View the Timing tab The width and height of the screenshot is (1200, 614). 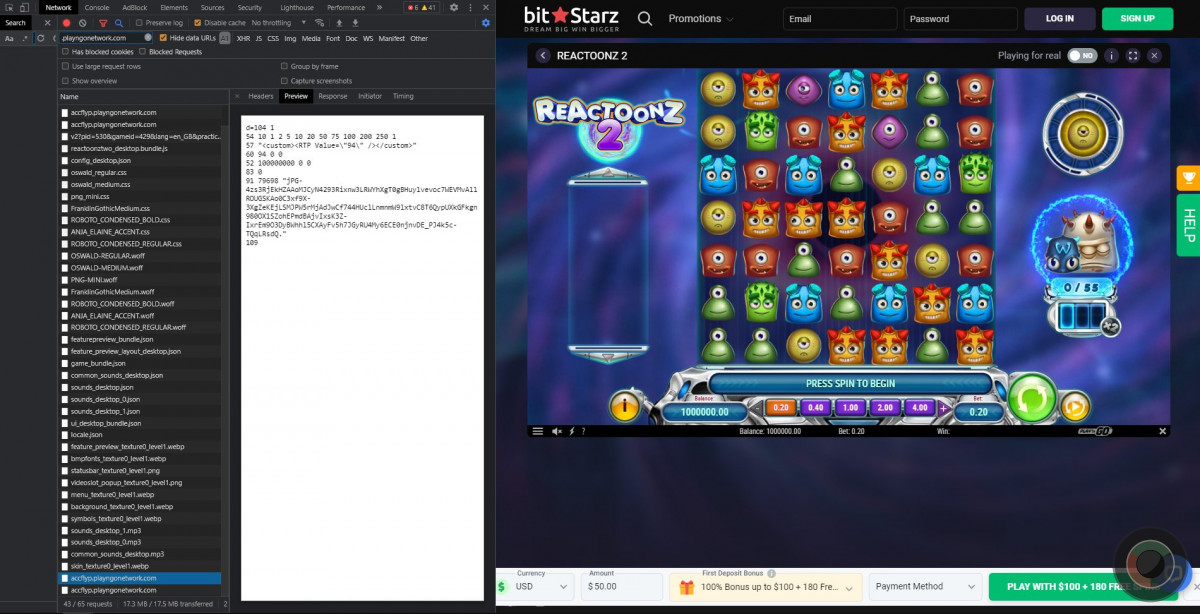(403, 96)
